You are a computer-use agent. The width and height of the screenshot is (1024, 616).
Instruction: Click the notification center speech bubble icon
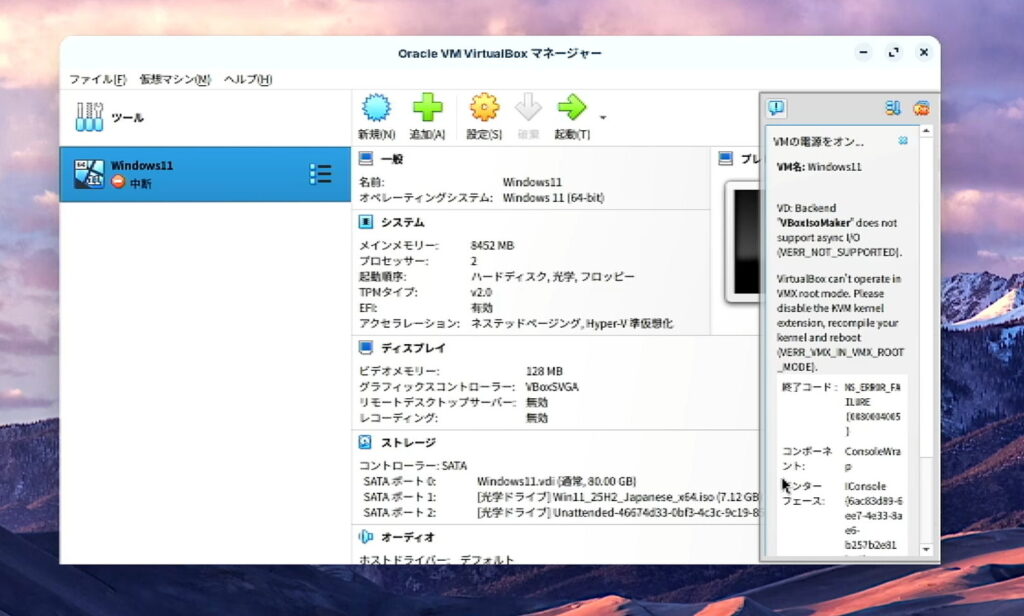point(777,108)
